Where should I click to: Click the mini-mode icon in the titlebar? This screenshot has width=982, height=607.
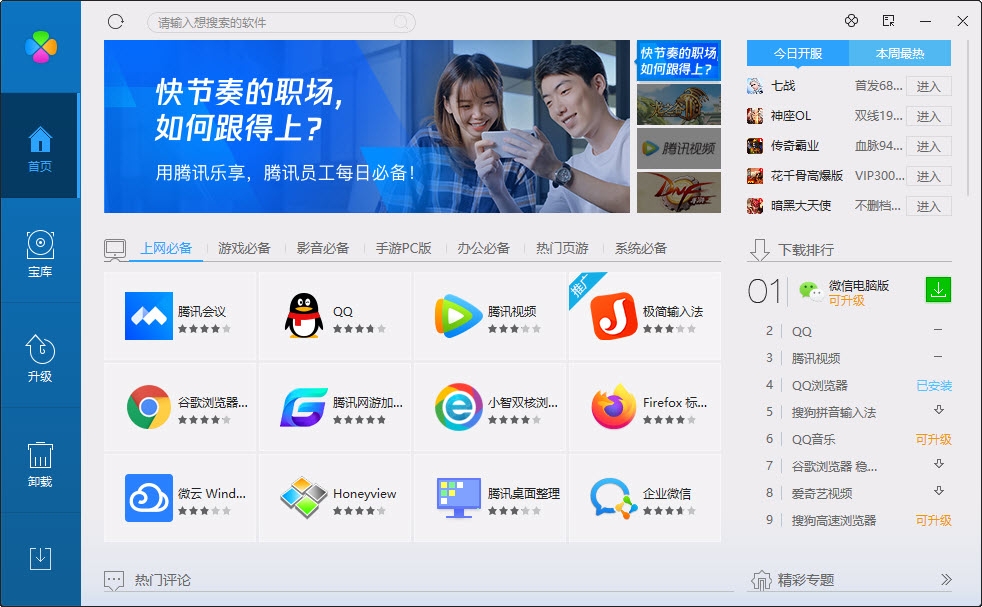click(886, 20)
